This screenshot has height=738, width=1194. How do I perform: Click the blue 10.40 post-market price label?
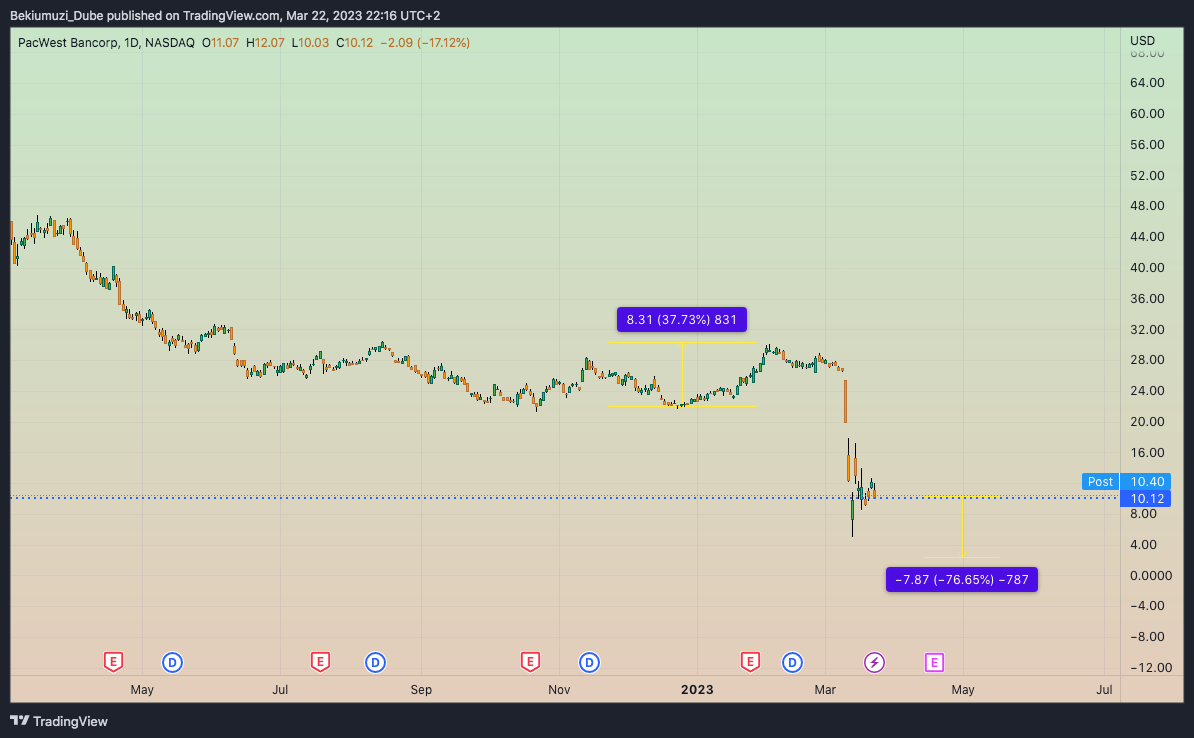pos(1146,481)
